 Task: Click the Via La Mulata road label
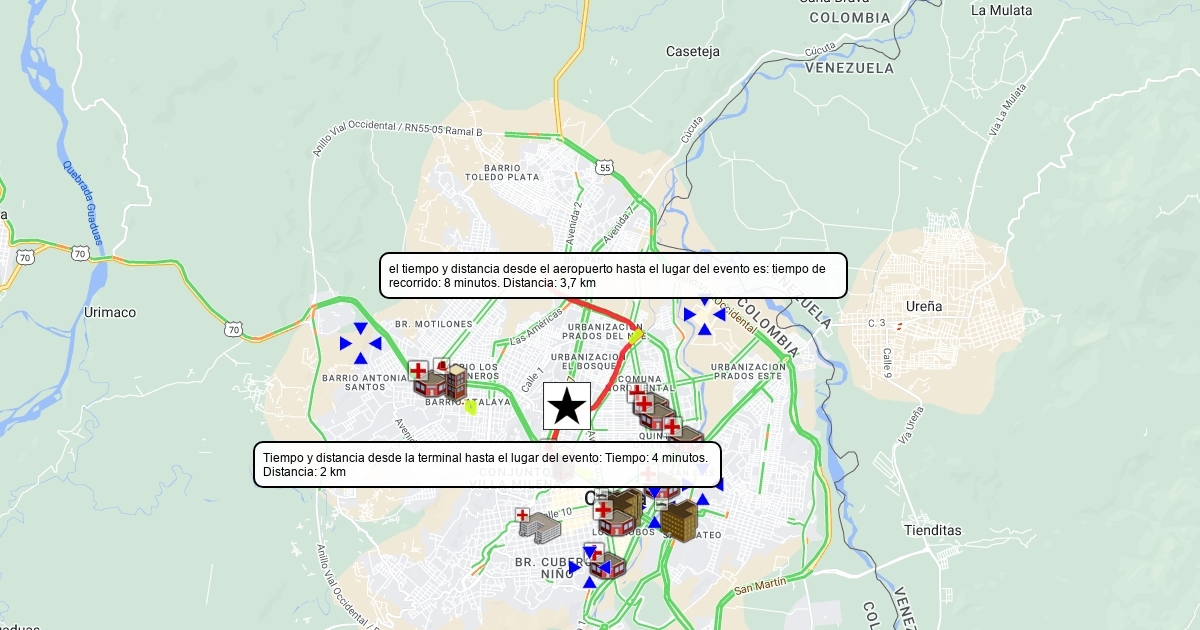pyautogui.click(x=1008, y=110)
